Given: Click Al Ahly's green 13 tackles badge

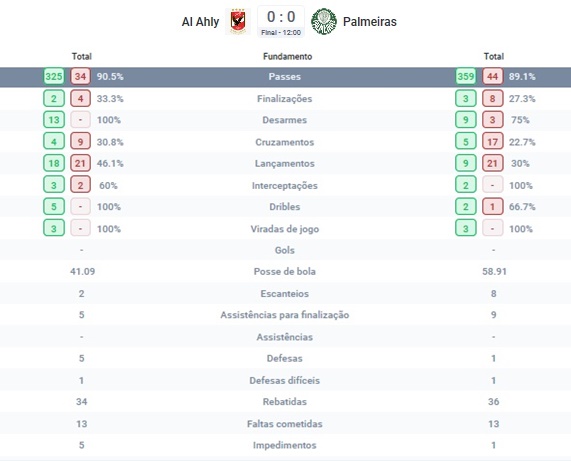Looking at the screenshot, I should [54, 120].
